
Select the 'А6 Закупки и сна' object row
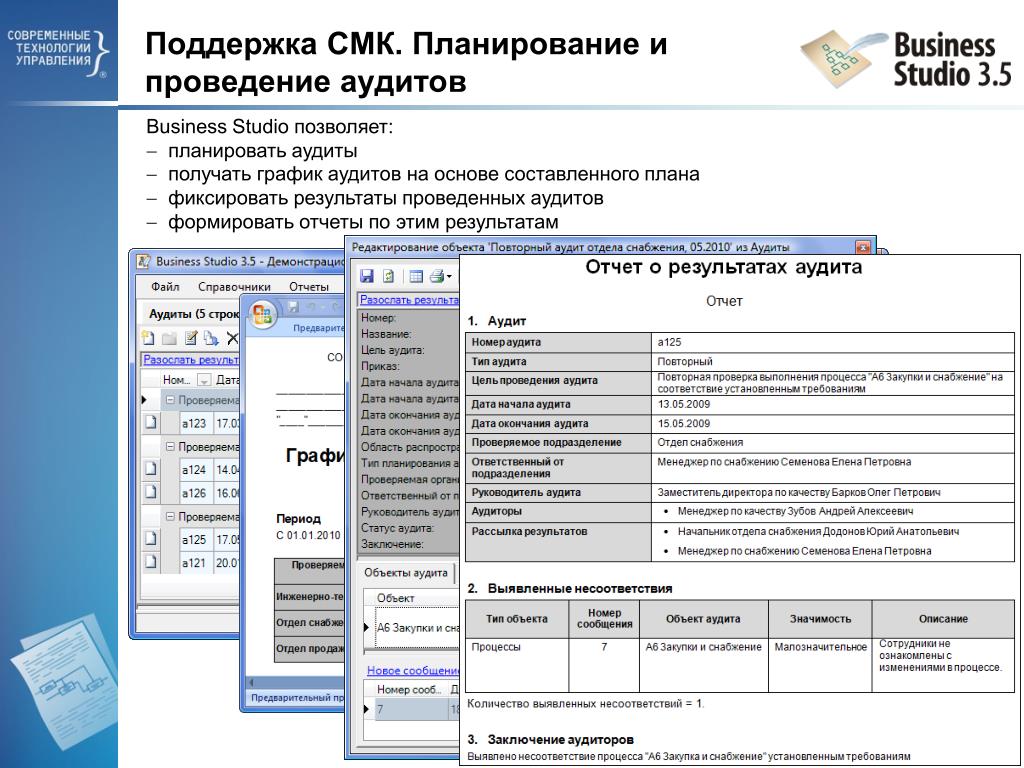(x=417, y=628)
